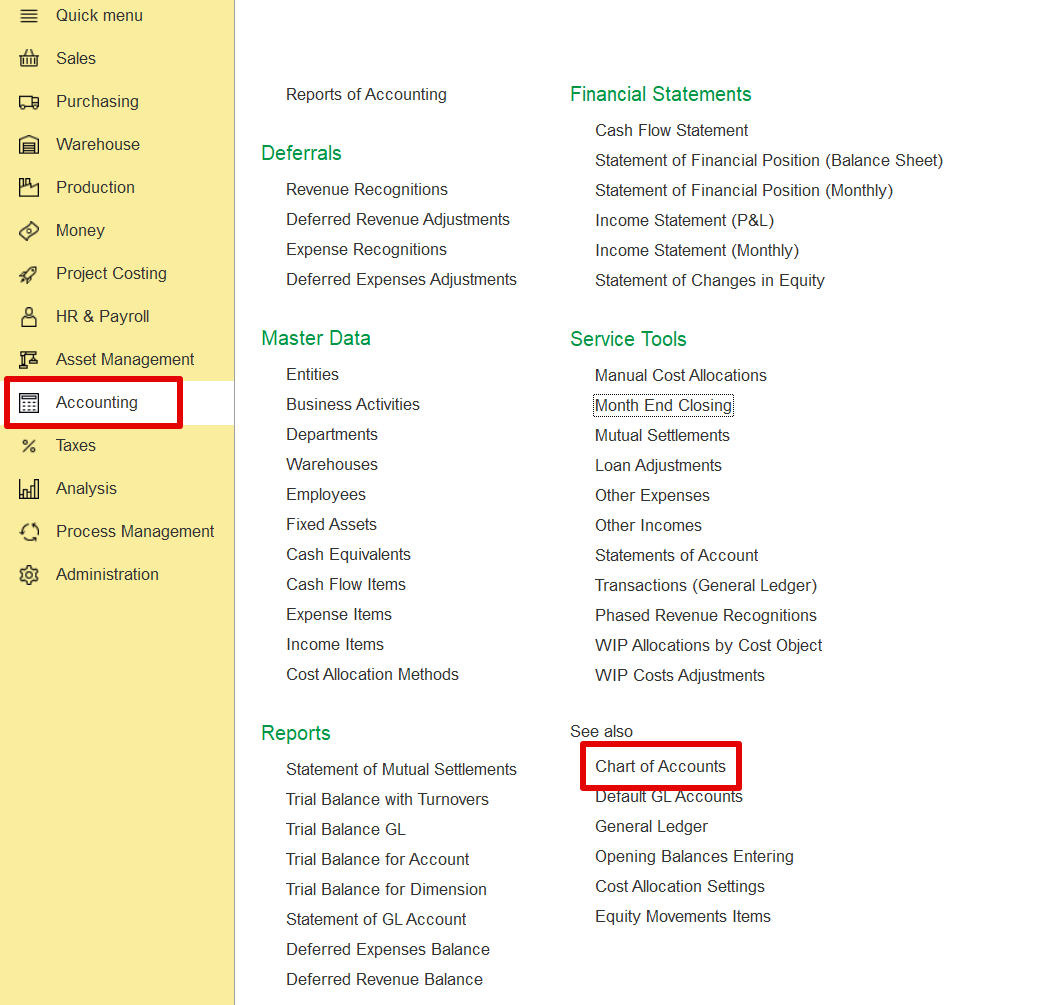This screenshot has height=1005, width=1054.
Task: Open Trial Balance GL report
Action: click(x=346, y=830)
